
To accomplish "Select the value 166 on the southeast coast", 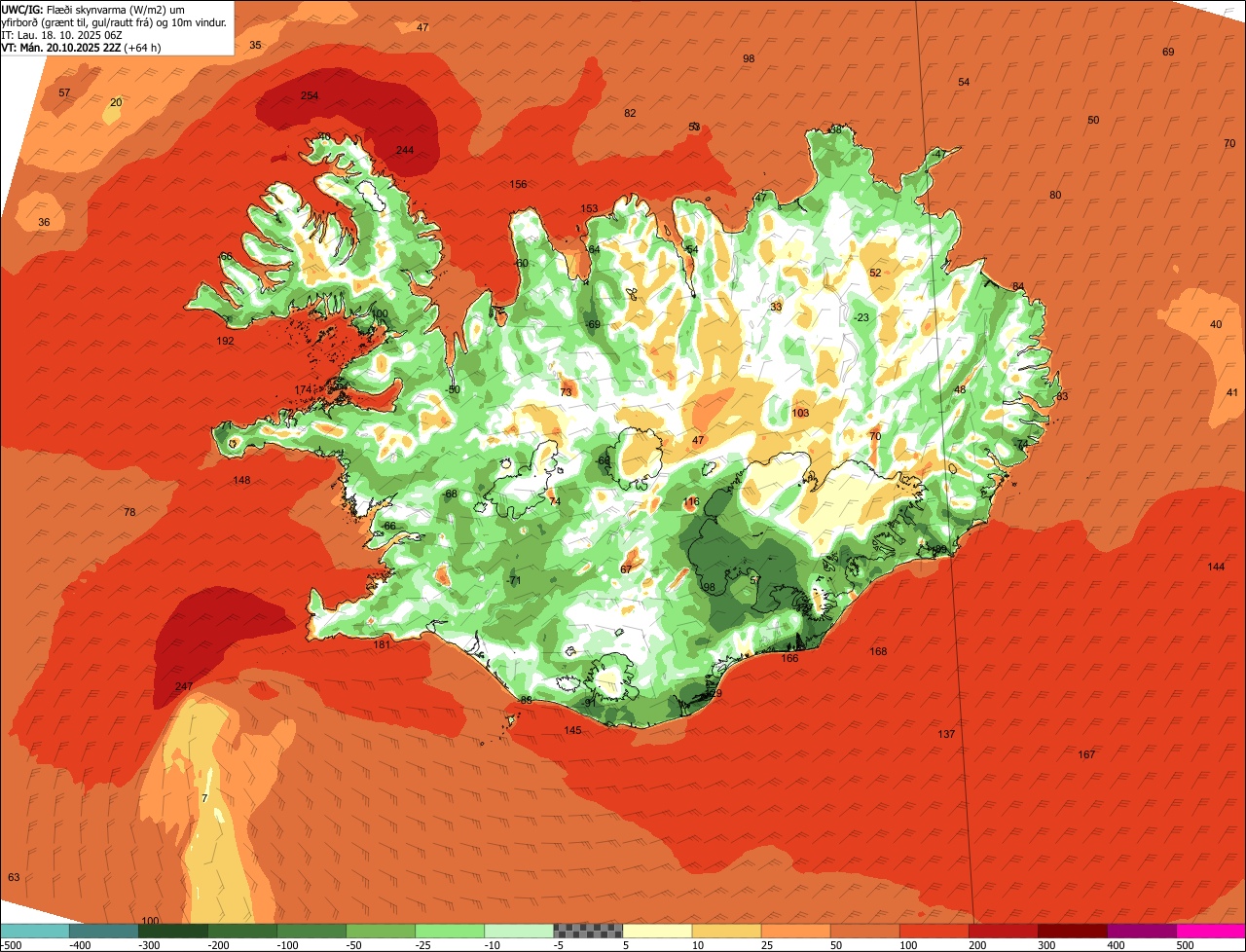I will click(x=789, y=658).
